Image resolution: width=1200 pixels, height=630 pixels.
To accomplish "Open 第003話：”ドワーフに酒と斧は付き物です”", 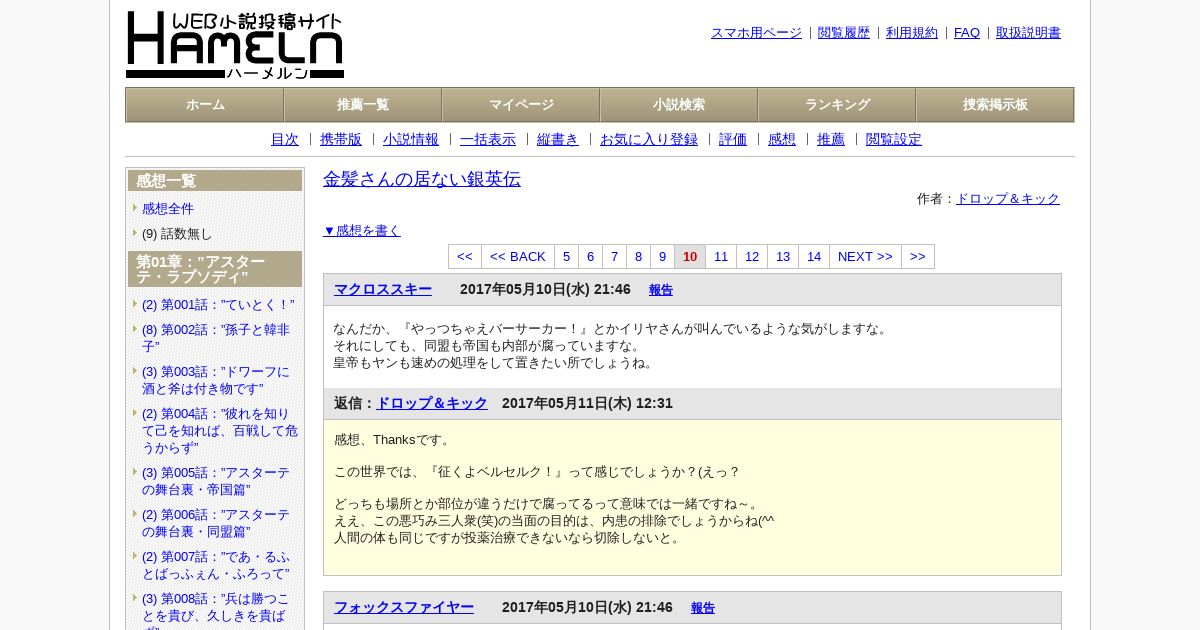I will tap(216, 380).
